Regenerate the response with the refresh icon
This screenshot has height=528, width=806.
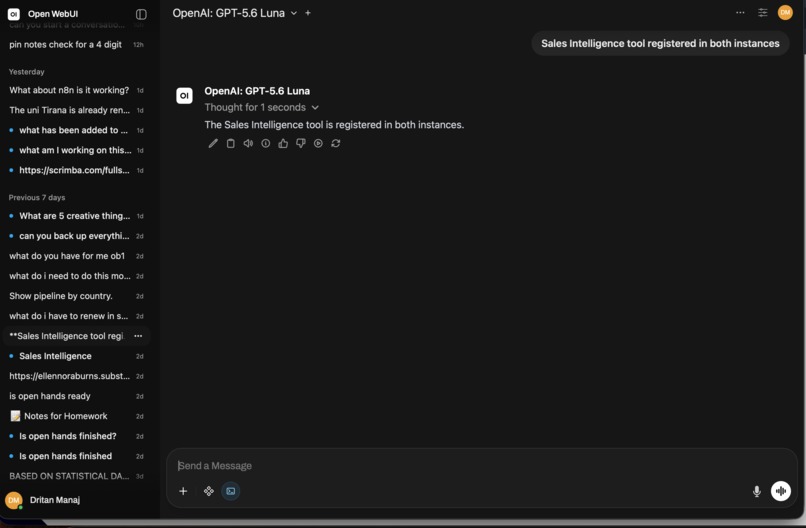336,143
